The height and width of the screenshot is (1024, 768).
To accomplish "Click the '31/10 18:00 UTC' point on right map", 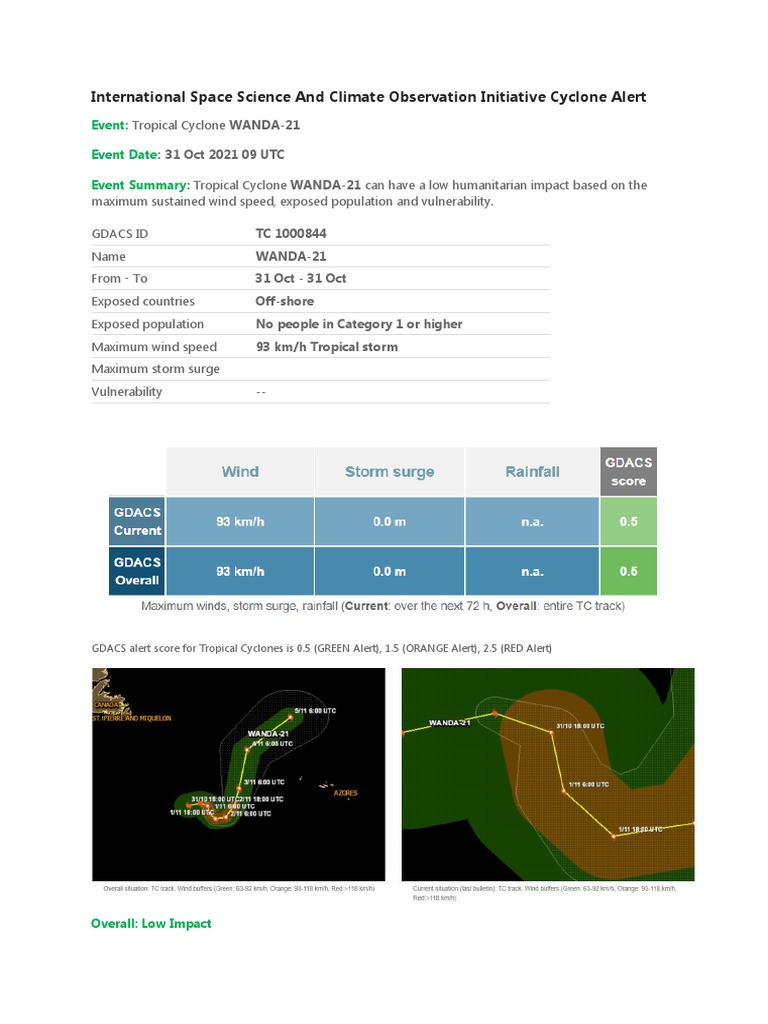I will (x=552, y=733).
